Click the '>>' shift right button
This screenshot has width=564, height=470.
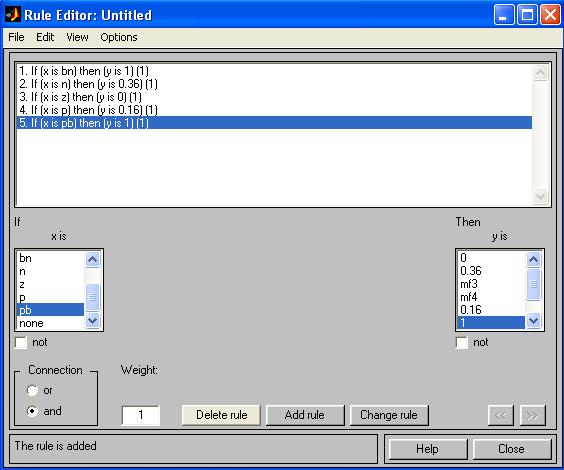pyautogui.click(x=532, y=415)
